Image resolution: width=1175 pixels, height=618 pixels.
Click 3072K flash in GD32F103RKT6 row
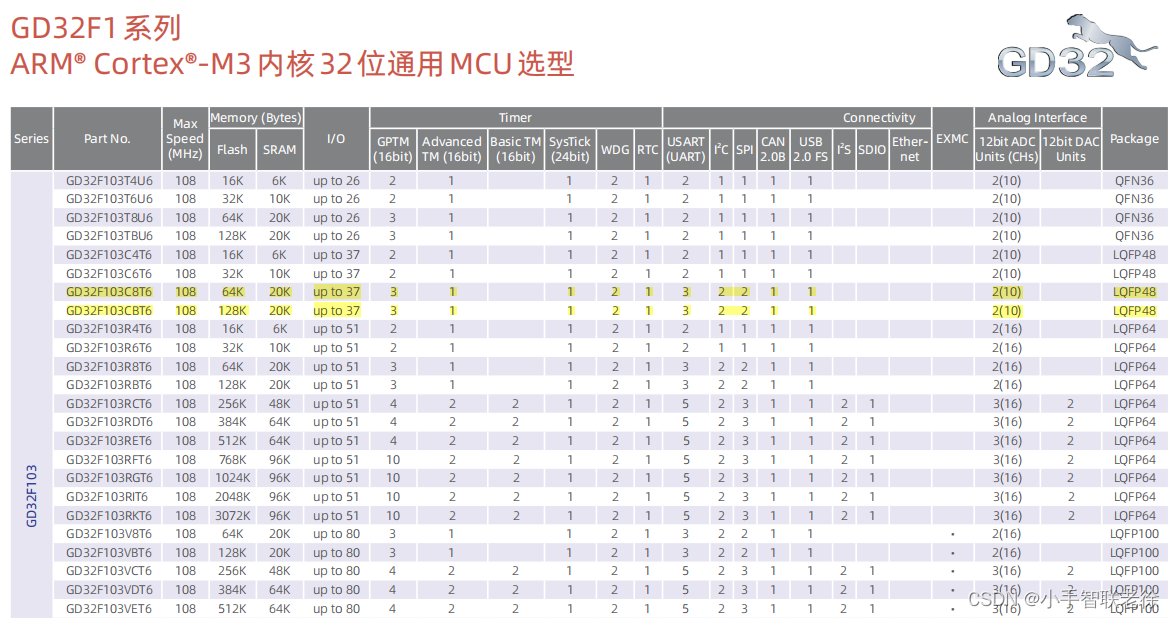(x=232, y=515)
